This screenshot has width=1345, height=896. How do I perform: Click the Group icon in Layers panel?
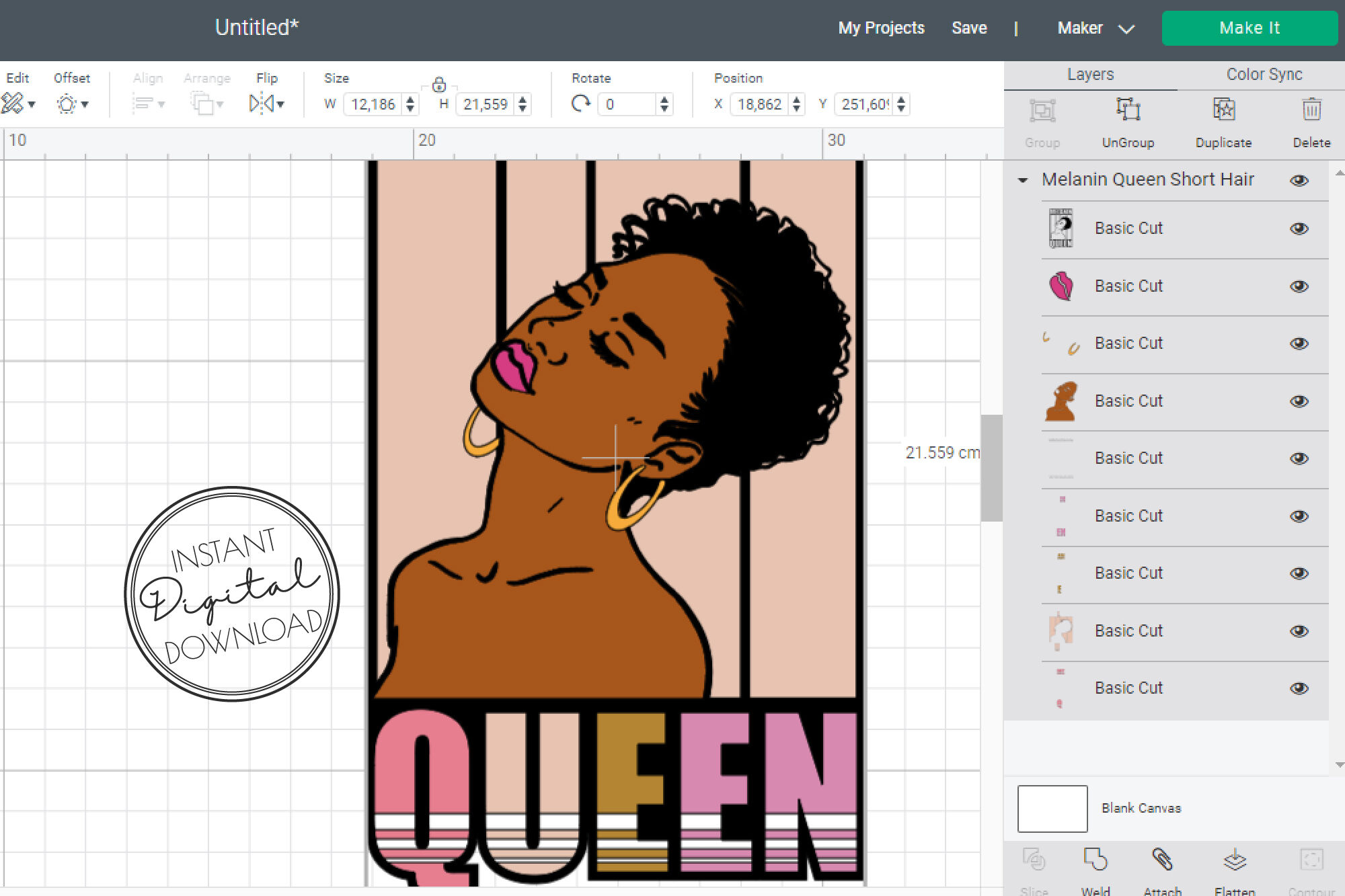coord(1042,110)
